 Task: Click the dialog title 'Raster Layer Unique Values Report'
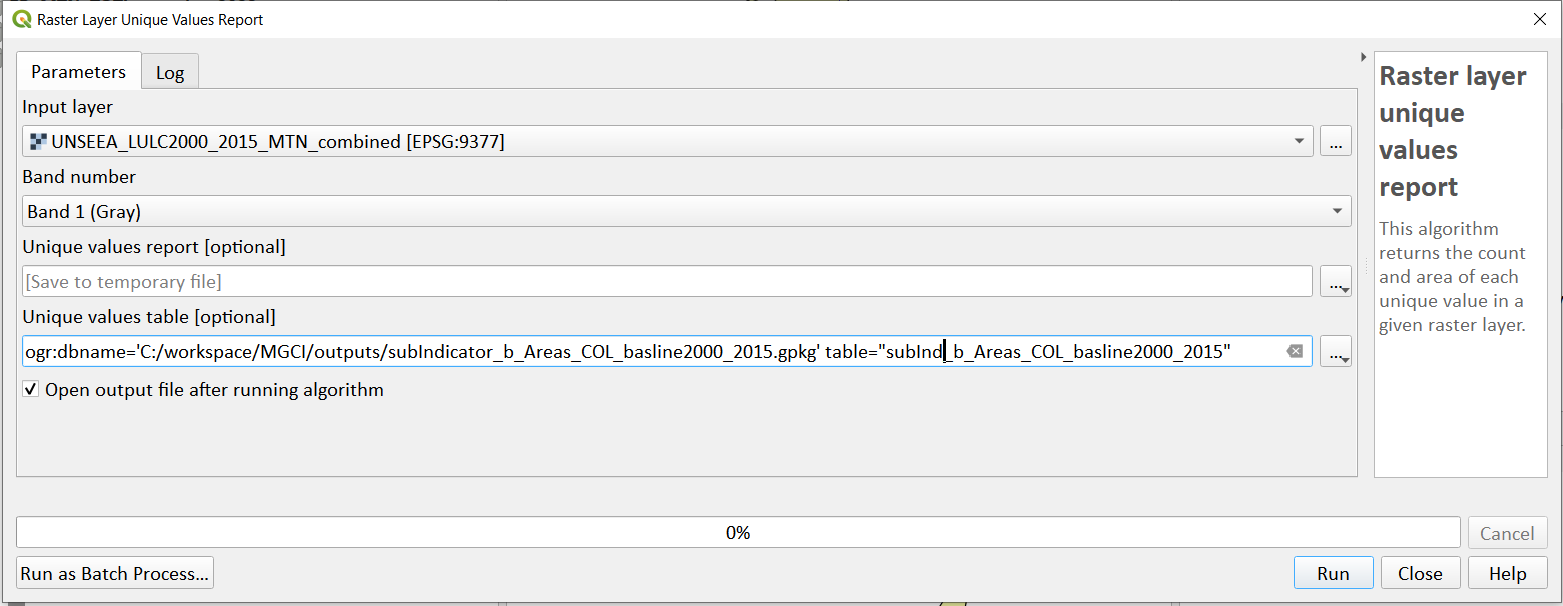(x=150, y=19)
